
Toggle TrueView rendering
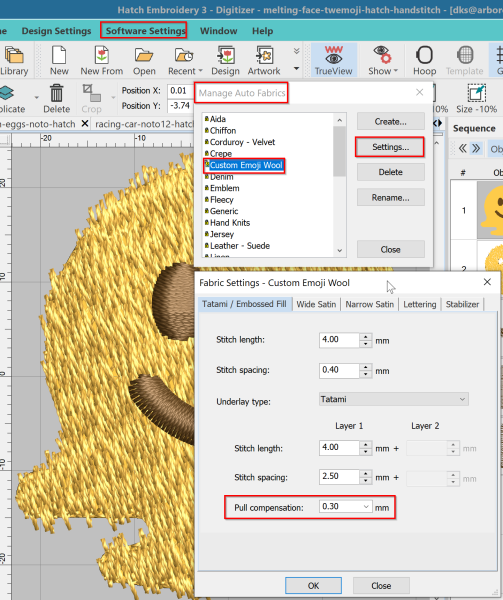(x=334, y=60)
